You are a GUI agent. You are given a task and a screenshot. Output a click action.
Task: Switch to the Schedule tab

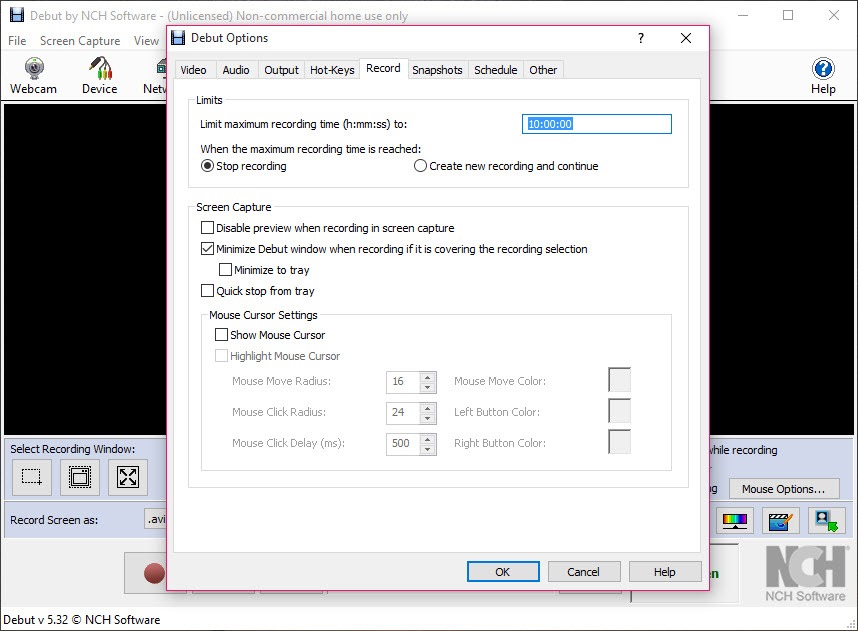click(x=496, y=70)
